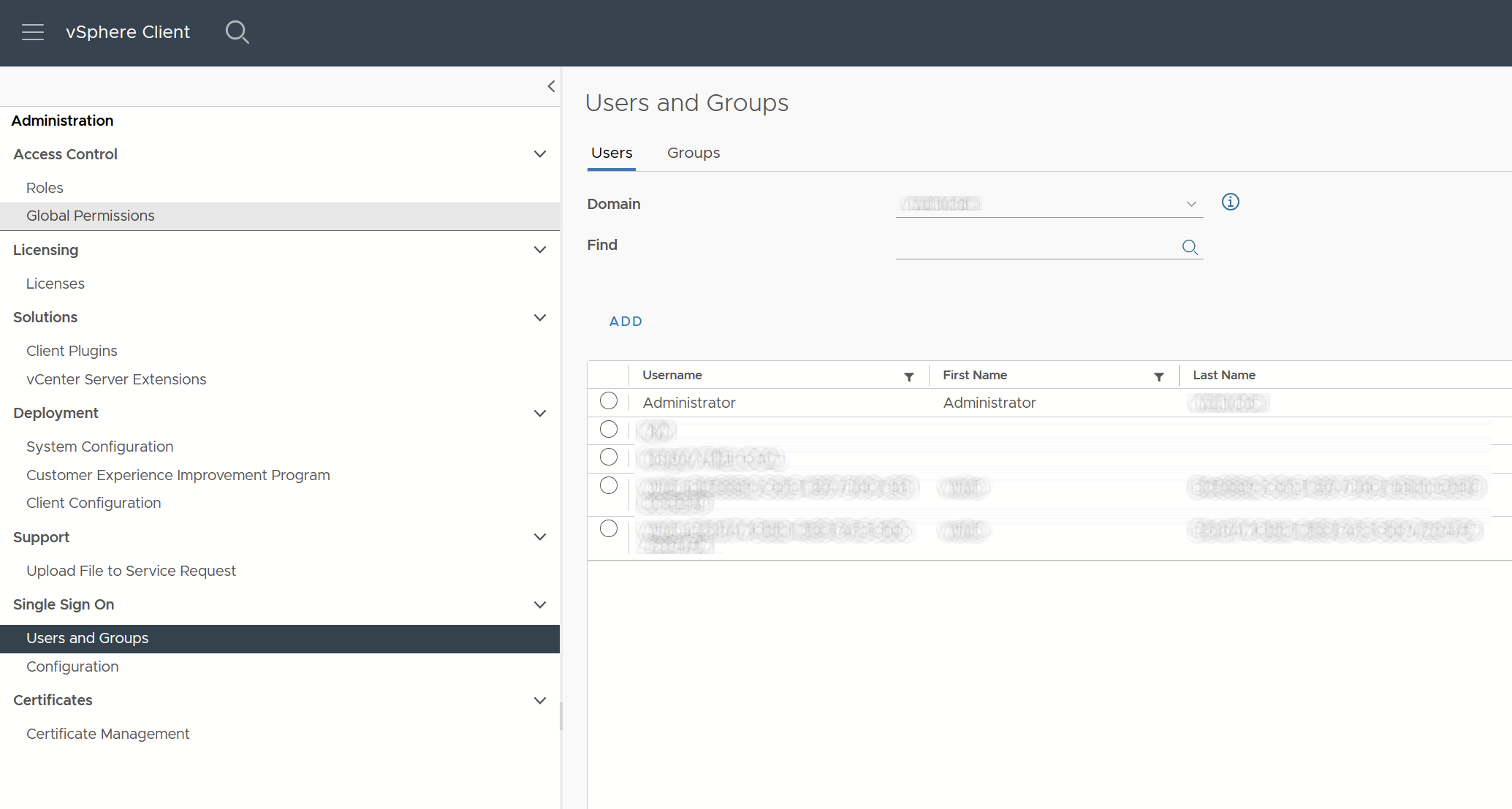Collapse the Deployment section chevron

pyautogui.click(x=540, y=413)
